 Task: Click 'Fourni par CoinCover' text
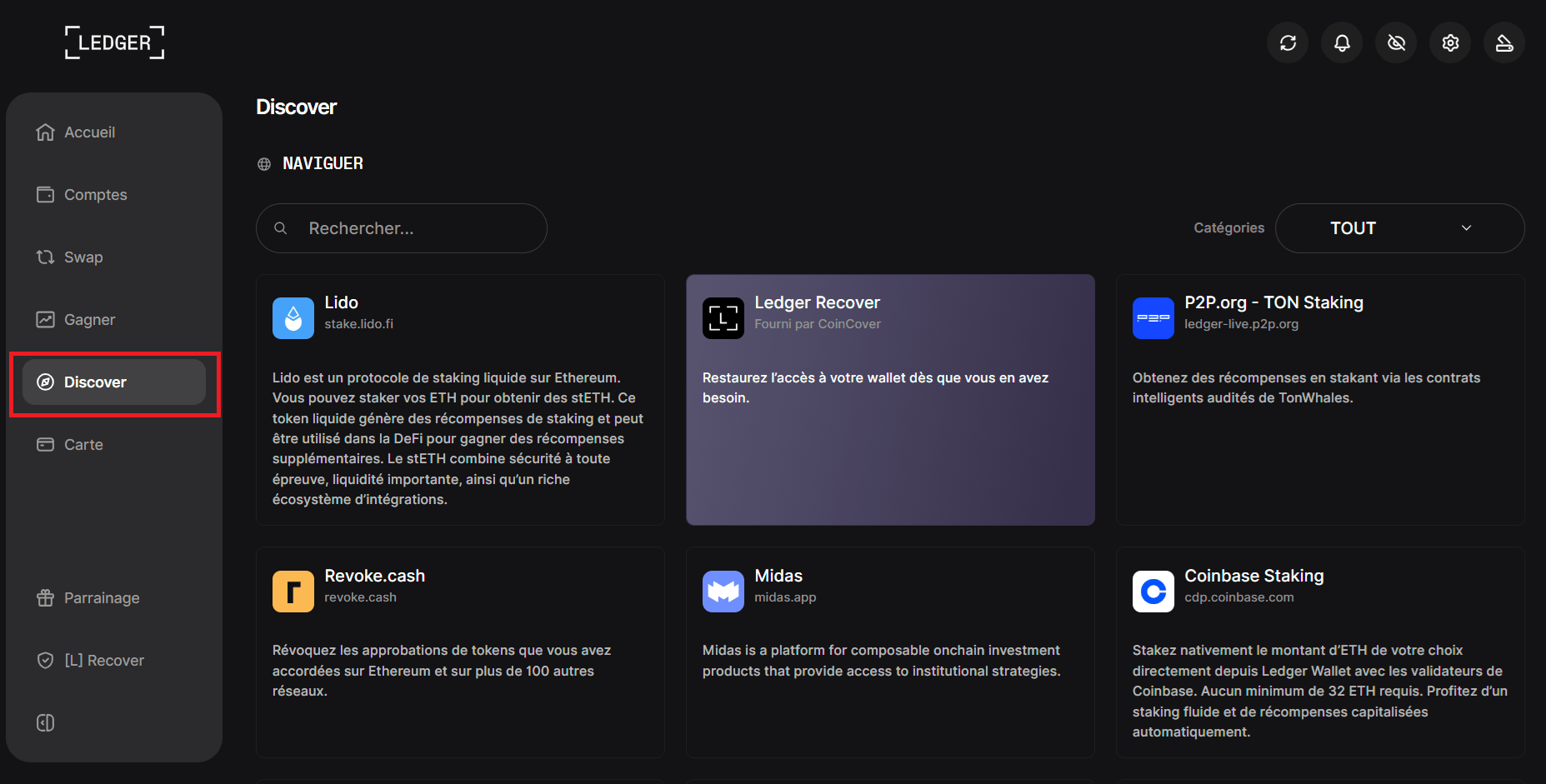818,324
